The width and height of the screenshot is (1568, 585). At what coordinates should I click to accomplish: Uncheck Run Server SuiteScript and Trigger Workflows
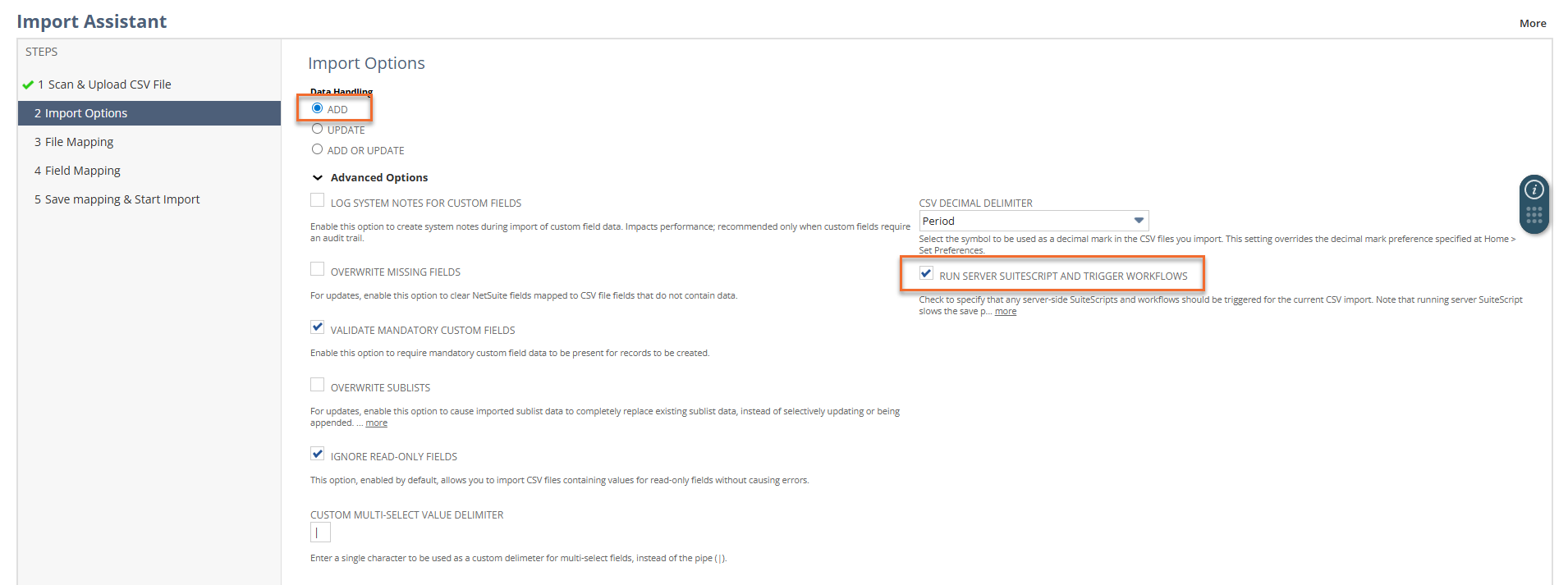pyautogui.click(x=926, y=273)
